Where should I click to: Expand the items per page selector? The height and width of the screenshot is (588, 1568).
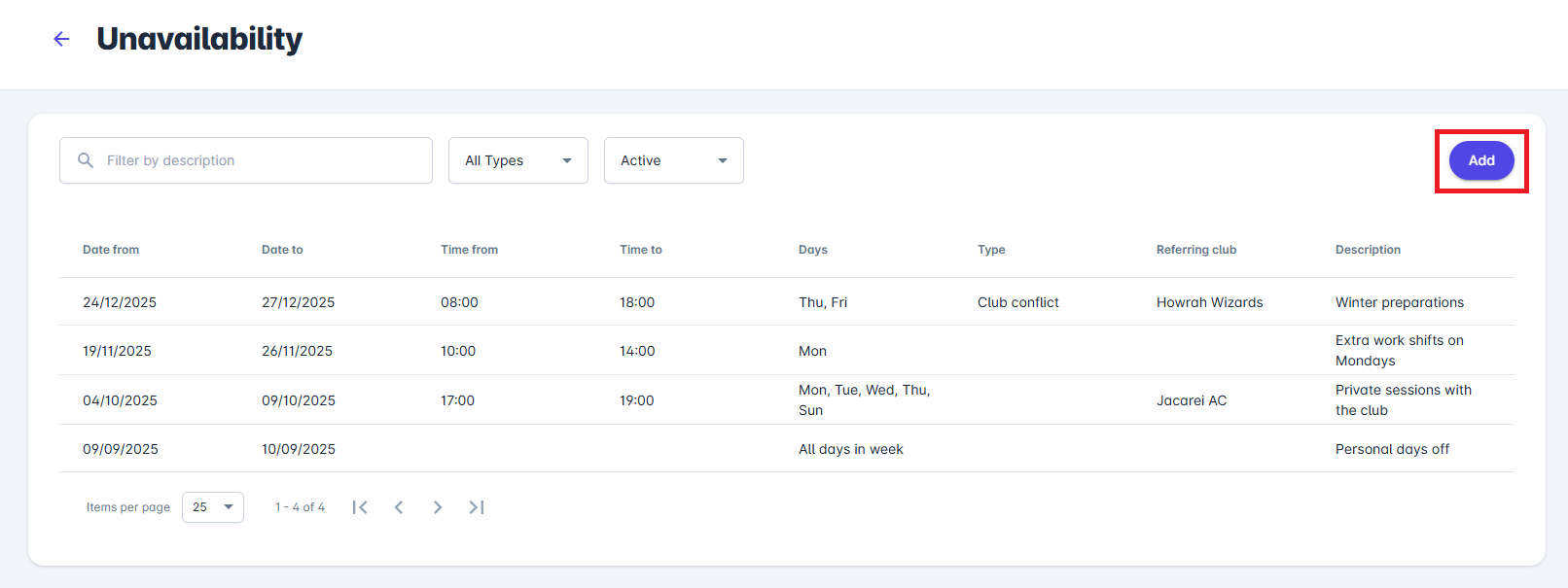pos(212,507)
